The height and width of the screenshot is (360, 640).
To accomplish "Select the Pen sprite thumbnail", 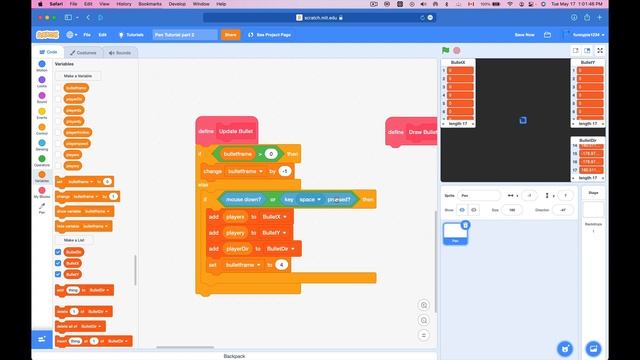I will (x=455, y=233).
